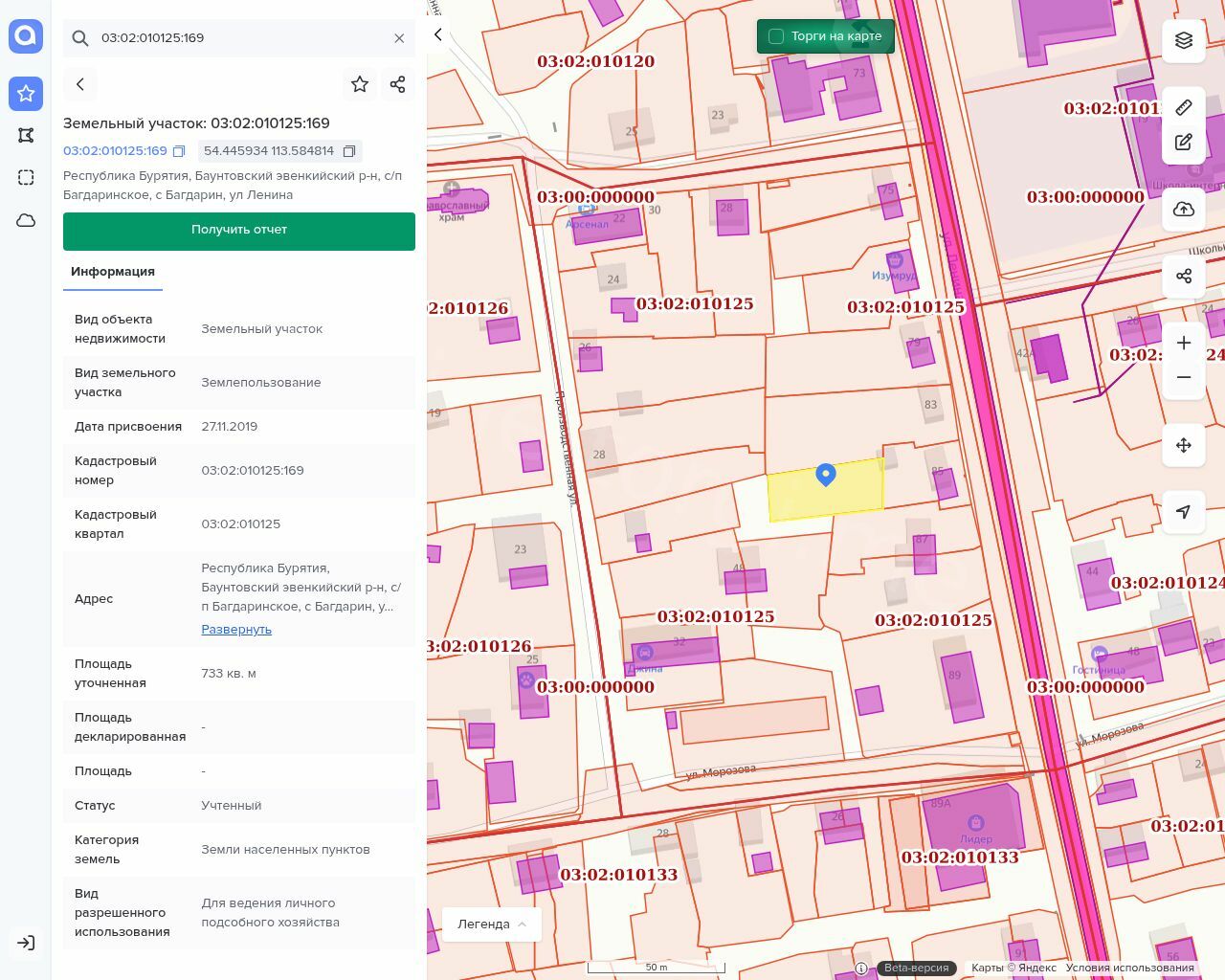Zoom in the map with plus

point(1184,343)
